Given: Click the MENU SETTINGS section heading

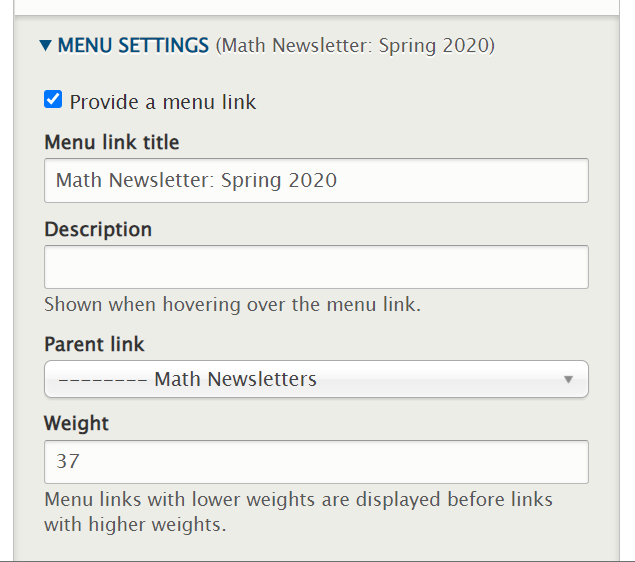Looking at the screenshot, I should pos(133,45).
